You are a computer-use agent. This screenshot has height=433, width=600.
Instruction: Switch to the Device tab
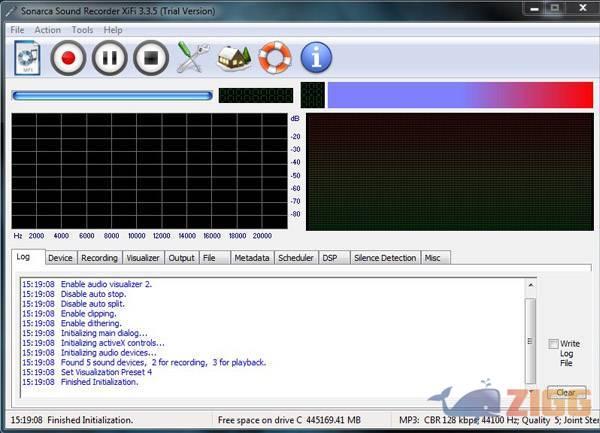click(60, 258)
